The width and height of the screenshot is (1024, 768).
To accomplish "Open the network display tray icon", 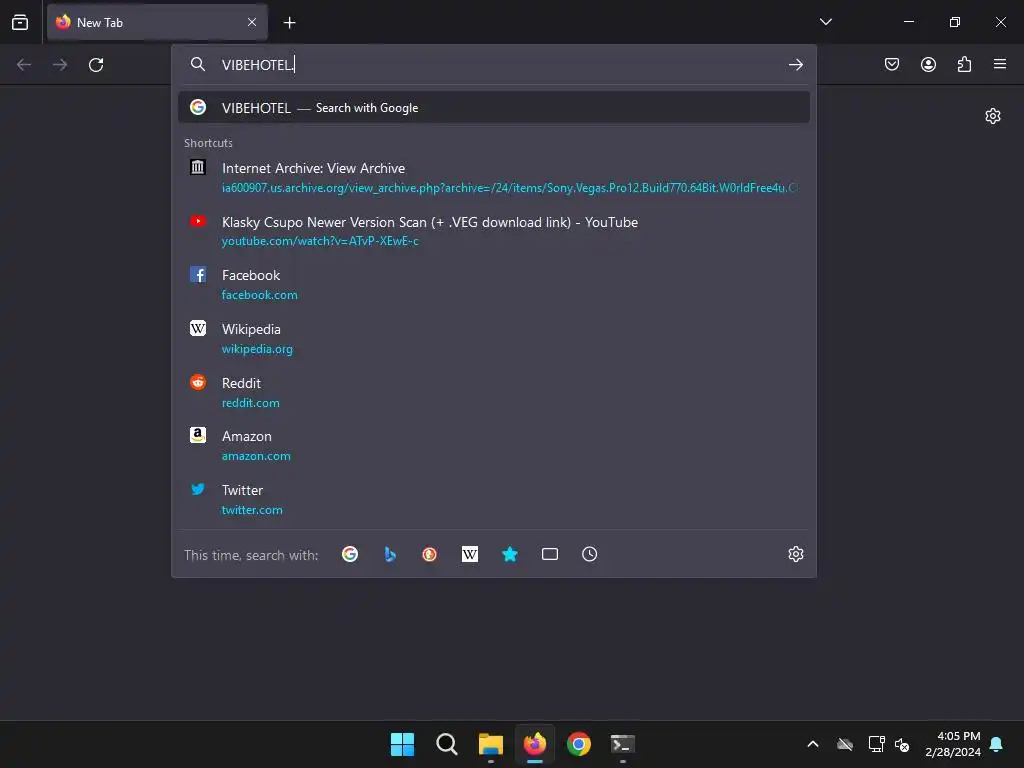I will [x=876, y=744].
